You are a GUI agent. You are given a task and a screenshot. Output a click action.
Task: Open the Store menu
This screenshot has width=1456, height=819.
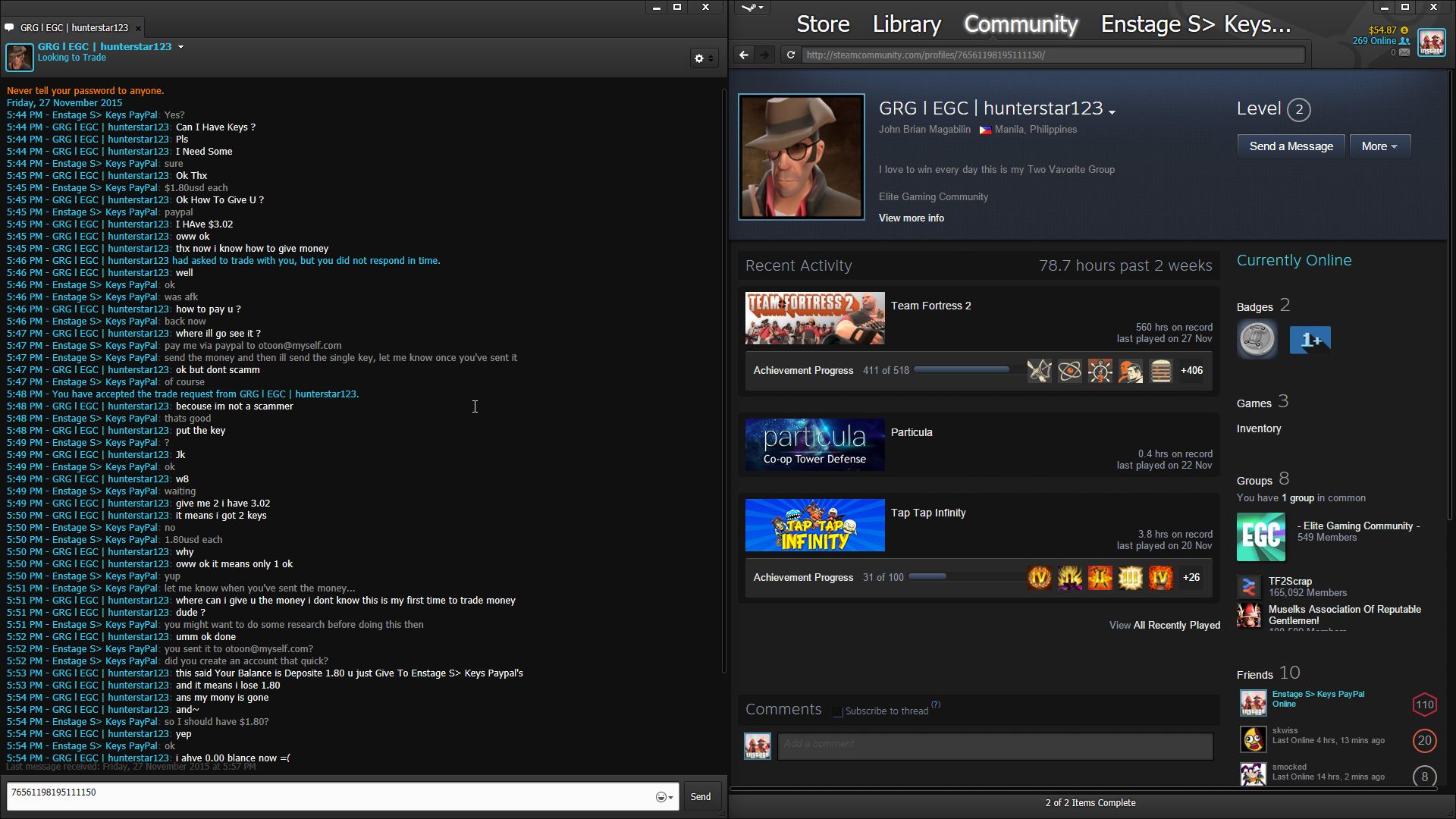[823, 24]
